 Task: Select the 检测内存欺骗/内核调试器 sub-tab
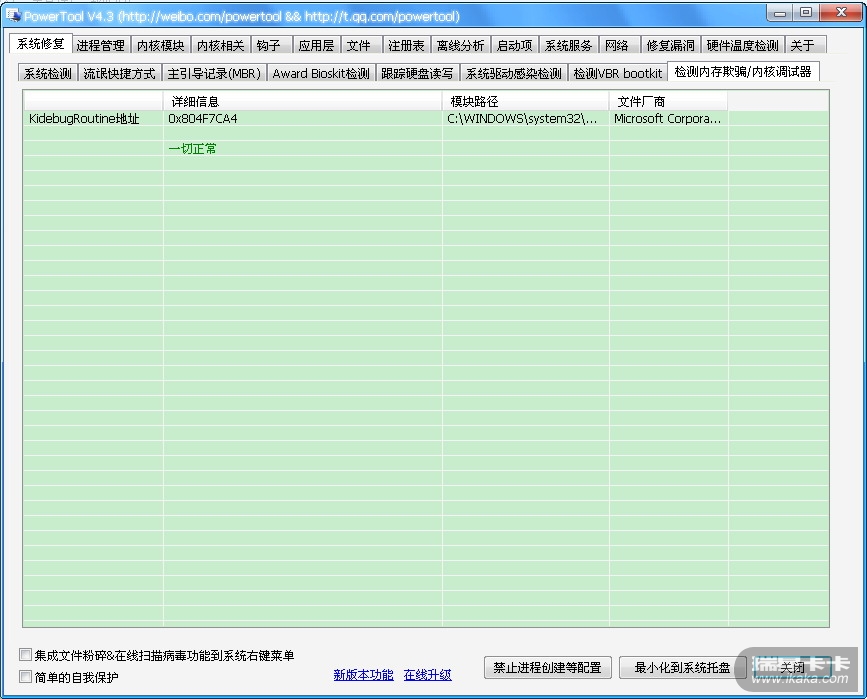click(x=743, y=72)
